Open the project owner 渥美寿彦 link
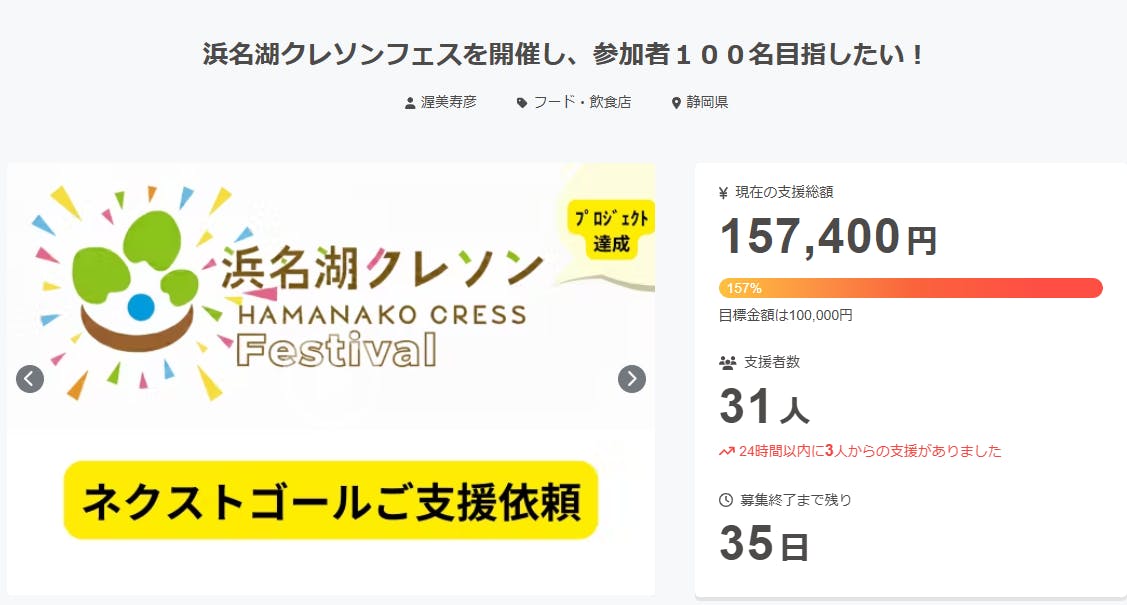Viewport: 1127px width, 605px height. click(x=449, y=102)
